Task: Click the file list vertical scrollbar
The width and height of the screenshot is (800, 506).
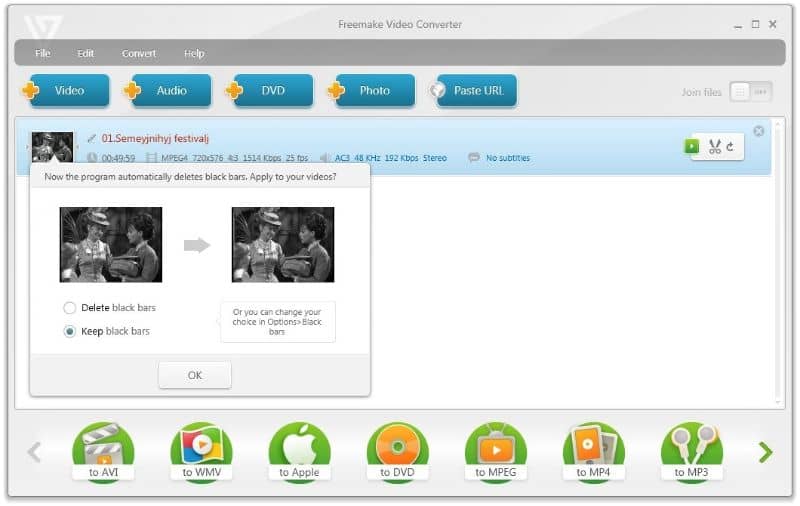Action: 778,262
